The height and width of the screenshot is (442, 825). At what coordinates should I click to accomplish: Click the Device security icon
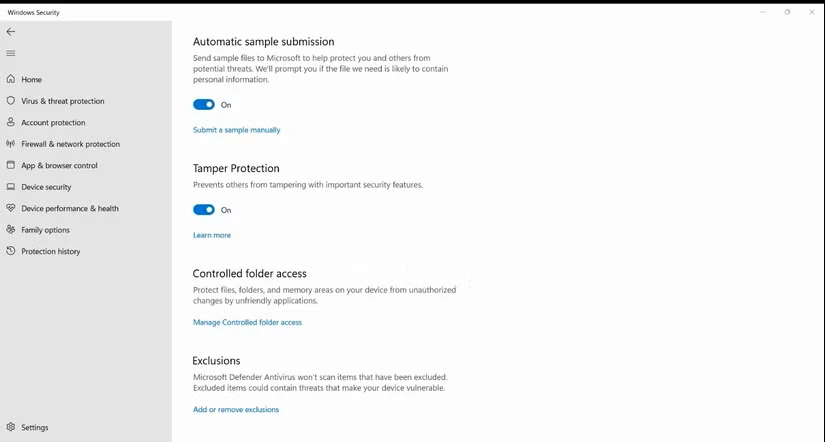(11, 187)
